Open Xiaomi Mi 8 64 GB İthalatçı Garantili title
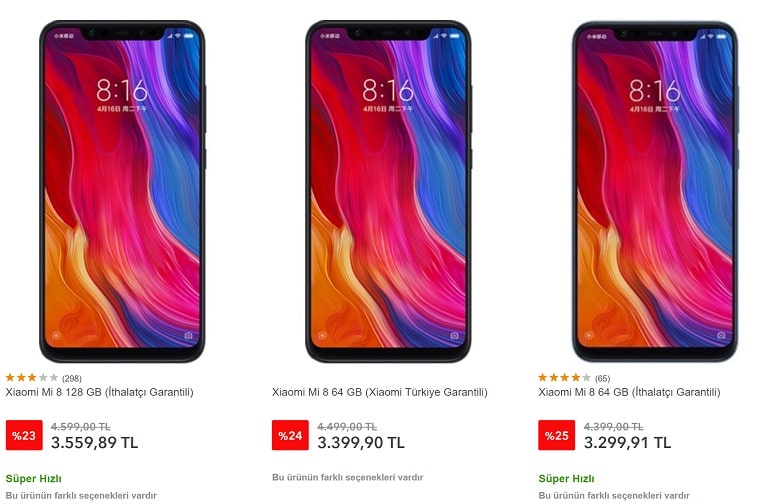 [629, 392]
